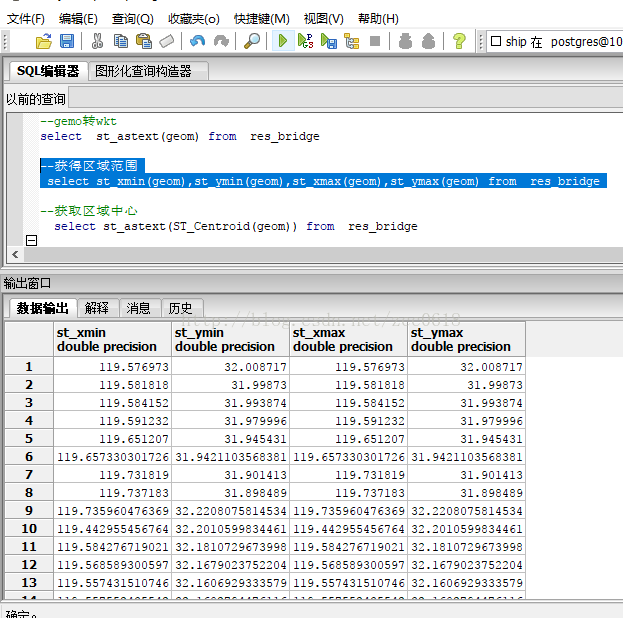Click cell 119.568589300597 in st_xmax row 12
Image resolution: width=623 pixels, height=618 pixels.
click(x=348, y=565)
